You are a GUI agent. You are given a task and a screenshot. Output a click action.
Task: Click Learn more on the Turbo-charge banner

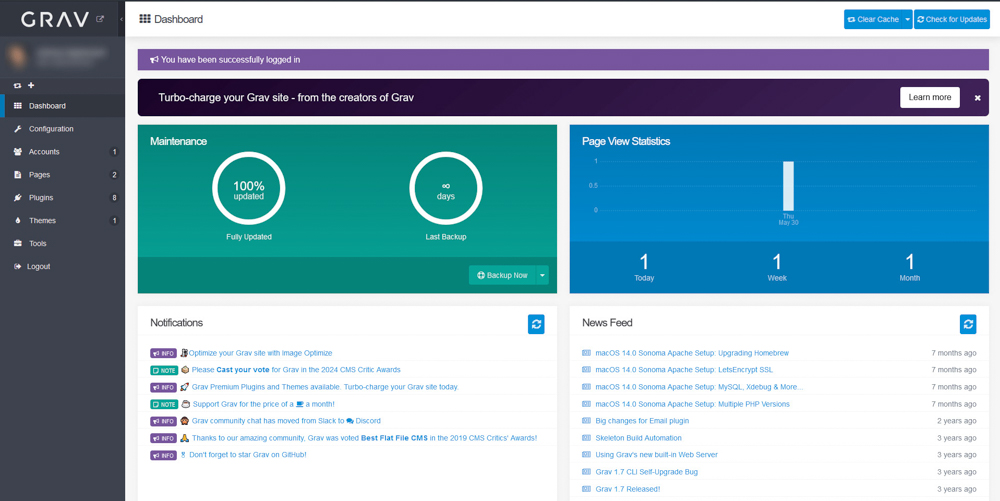930,98
